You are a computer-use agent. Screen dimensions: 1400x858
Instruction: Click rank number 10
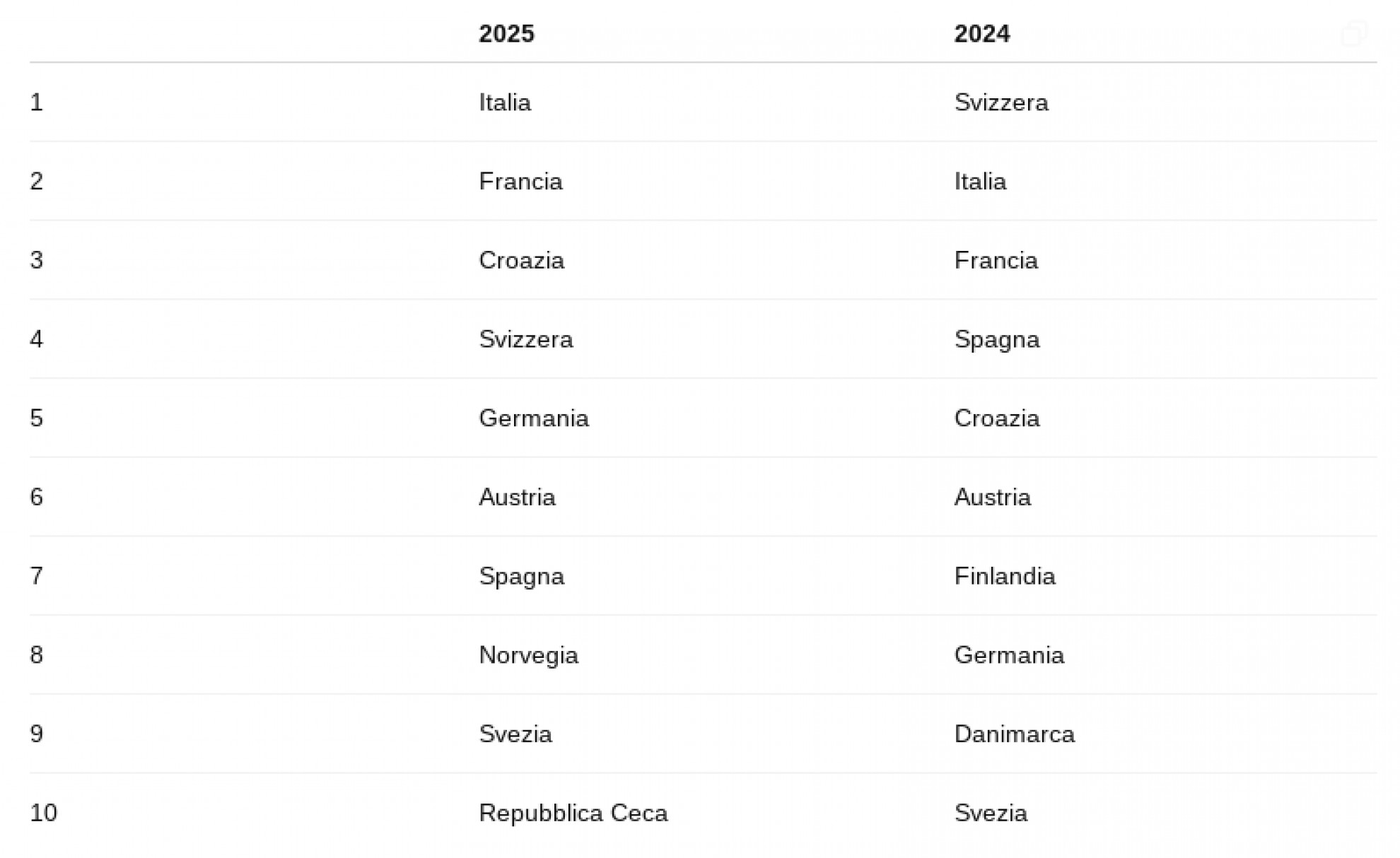tap(43, 813)
